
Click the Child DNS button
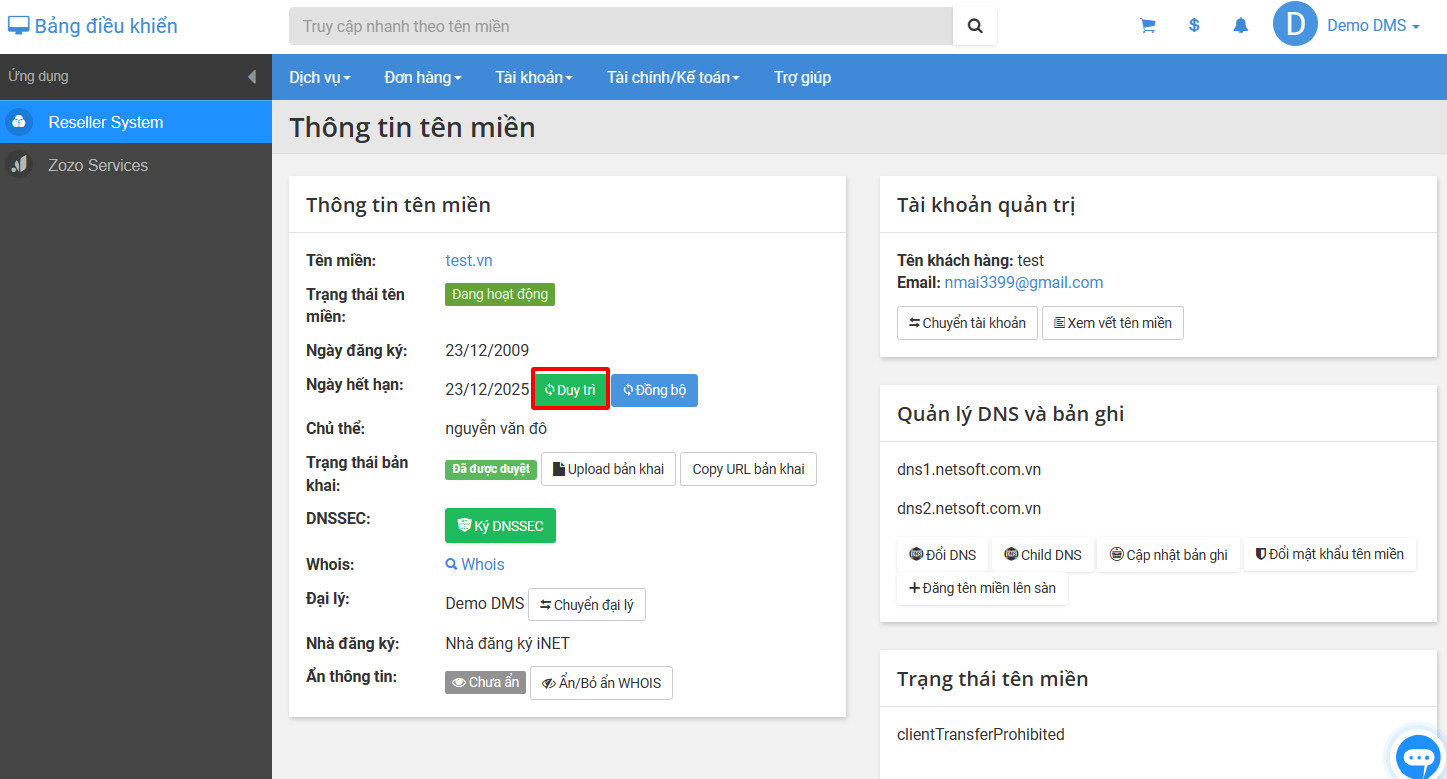(1043, 554)
